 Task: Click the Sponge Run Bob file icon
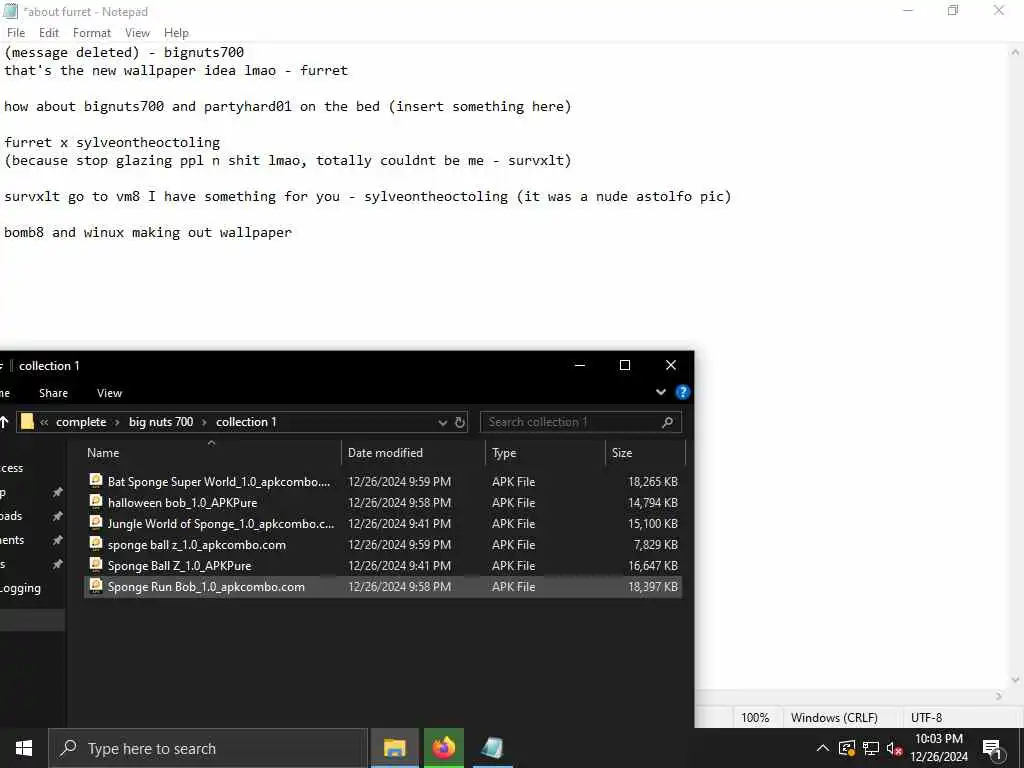[x=96, y=585]
